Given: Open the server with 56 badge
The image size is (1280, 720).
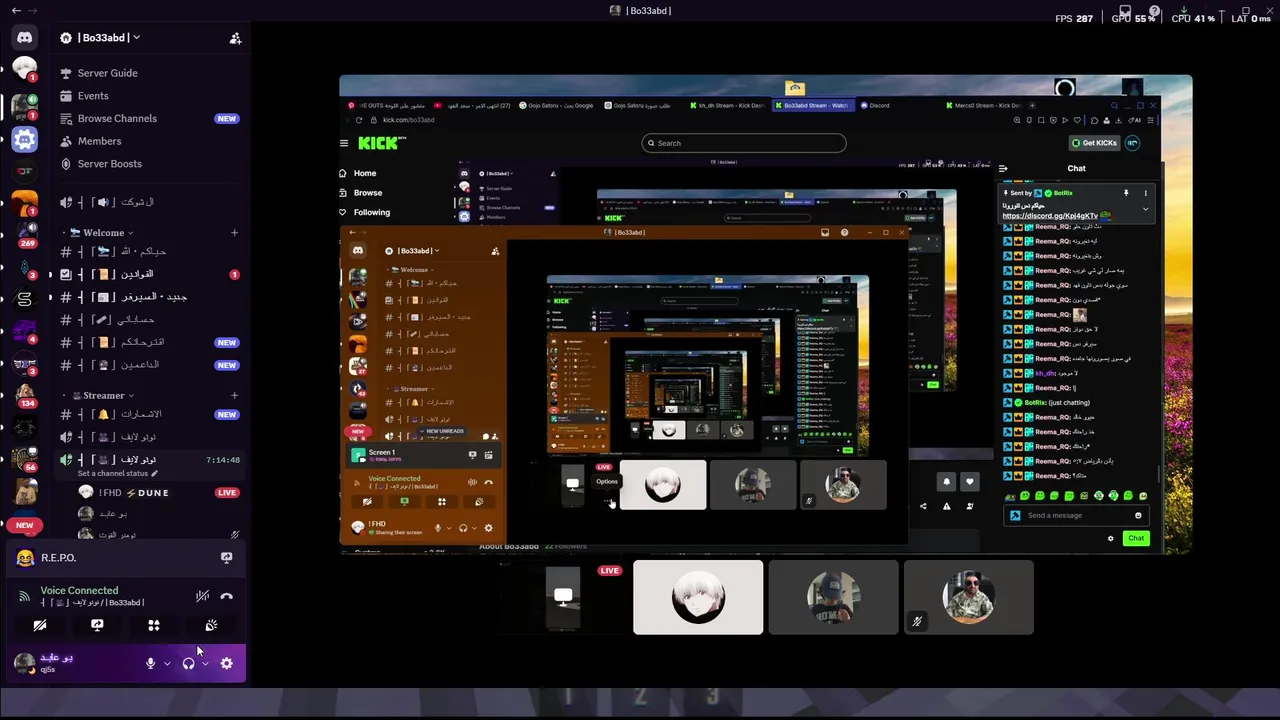Looking at the screenshot, I should (x=25, y=459).
